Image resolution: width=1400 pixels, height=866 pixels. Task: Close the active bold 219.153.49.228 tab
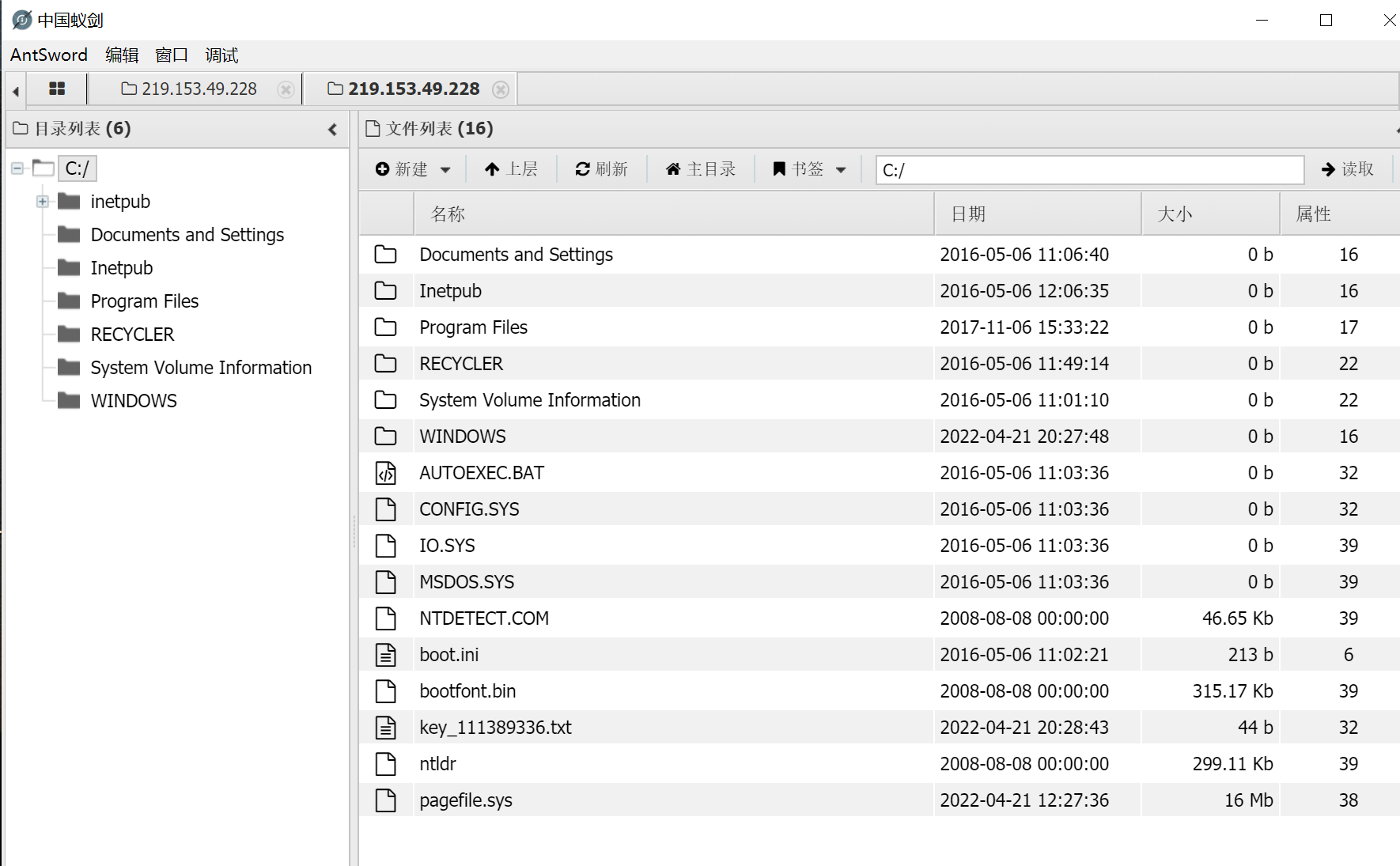point(501,89)
